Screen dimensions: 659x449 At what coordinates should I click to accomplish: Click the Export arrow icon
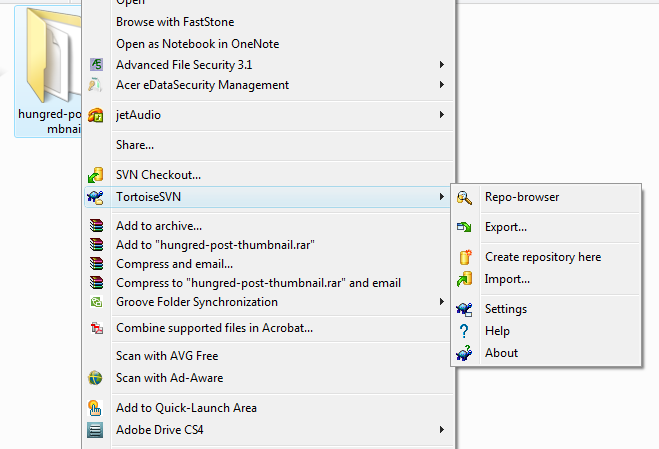coord(464,227)
